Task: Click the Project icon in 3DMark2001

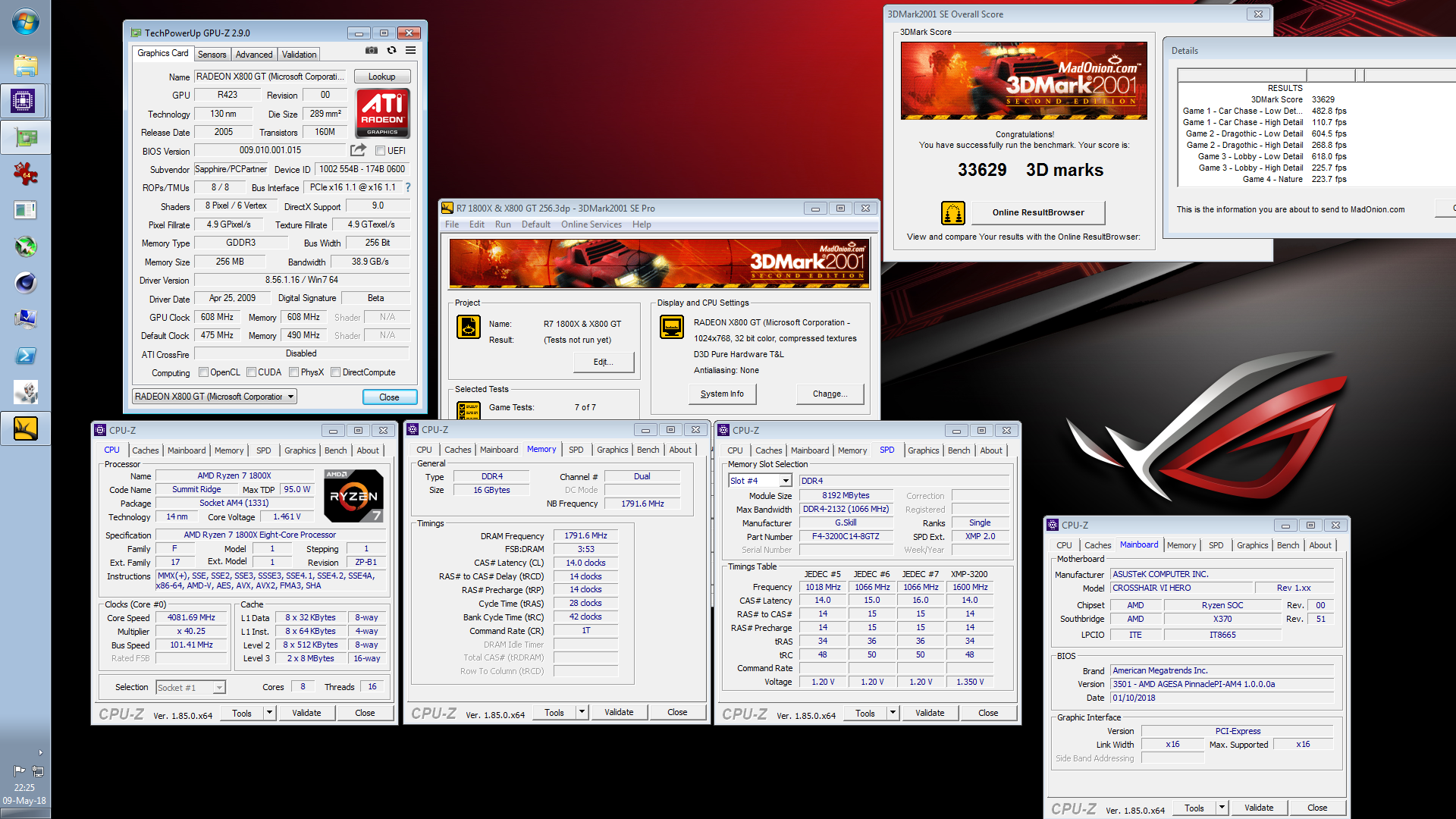Action: click(469, 327)
